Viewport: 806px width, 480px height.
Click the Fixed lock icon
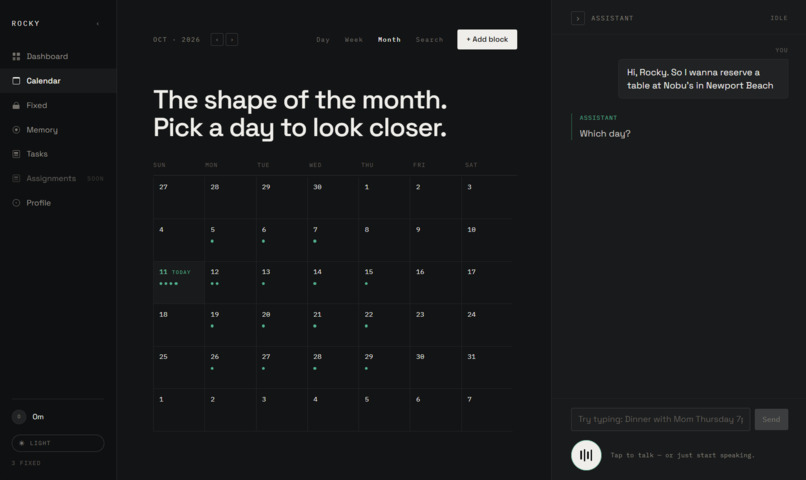[16, 105]
